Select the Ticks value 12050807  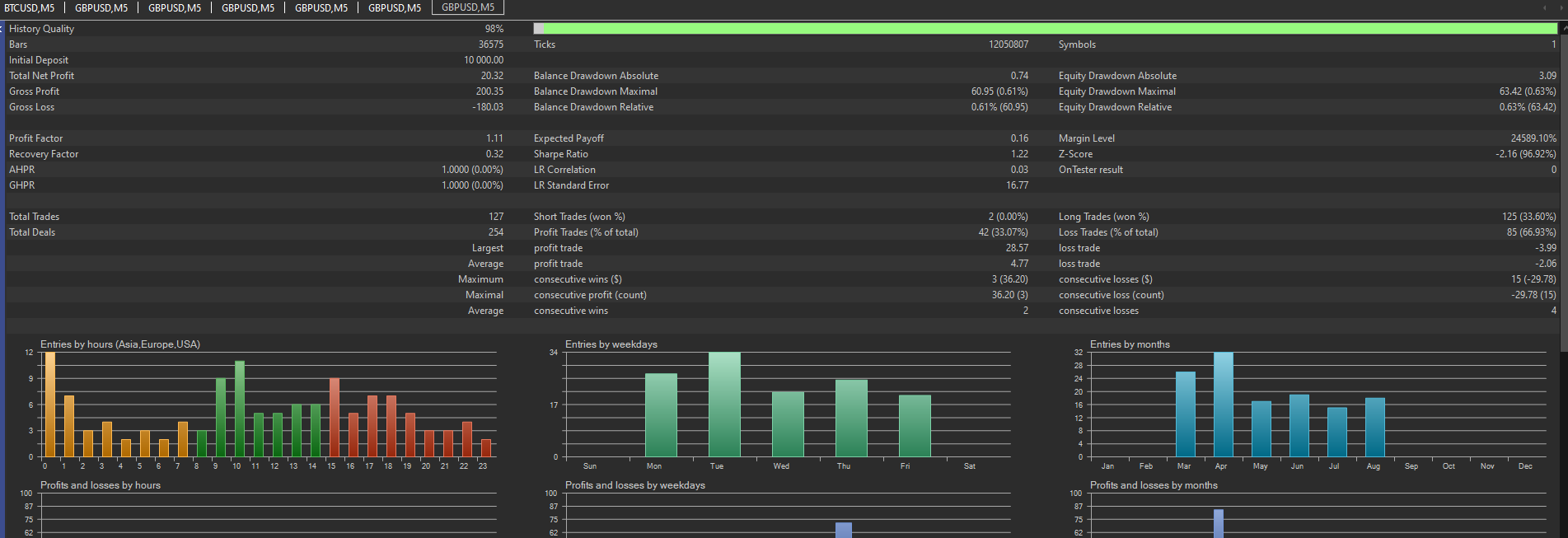[x=1009, y=44]
